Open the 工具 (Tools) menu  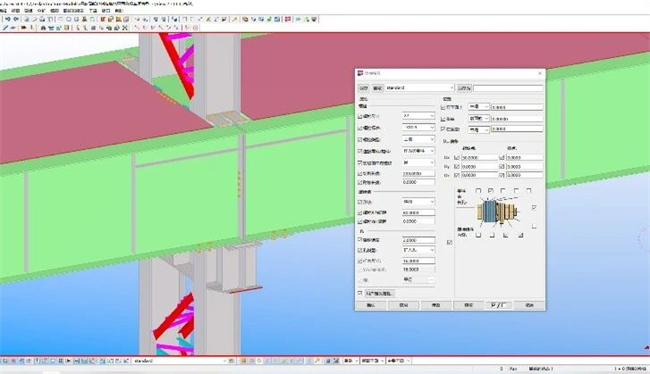pyautogui.click(x=93, y=10)
